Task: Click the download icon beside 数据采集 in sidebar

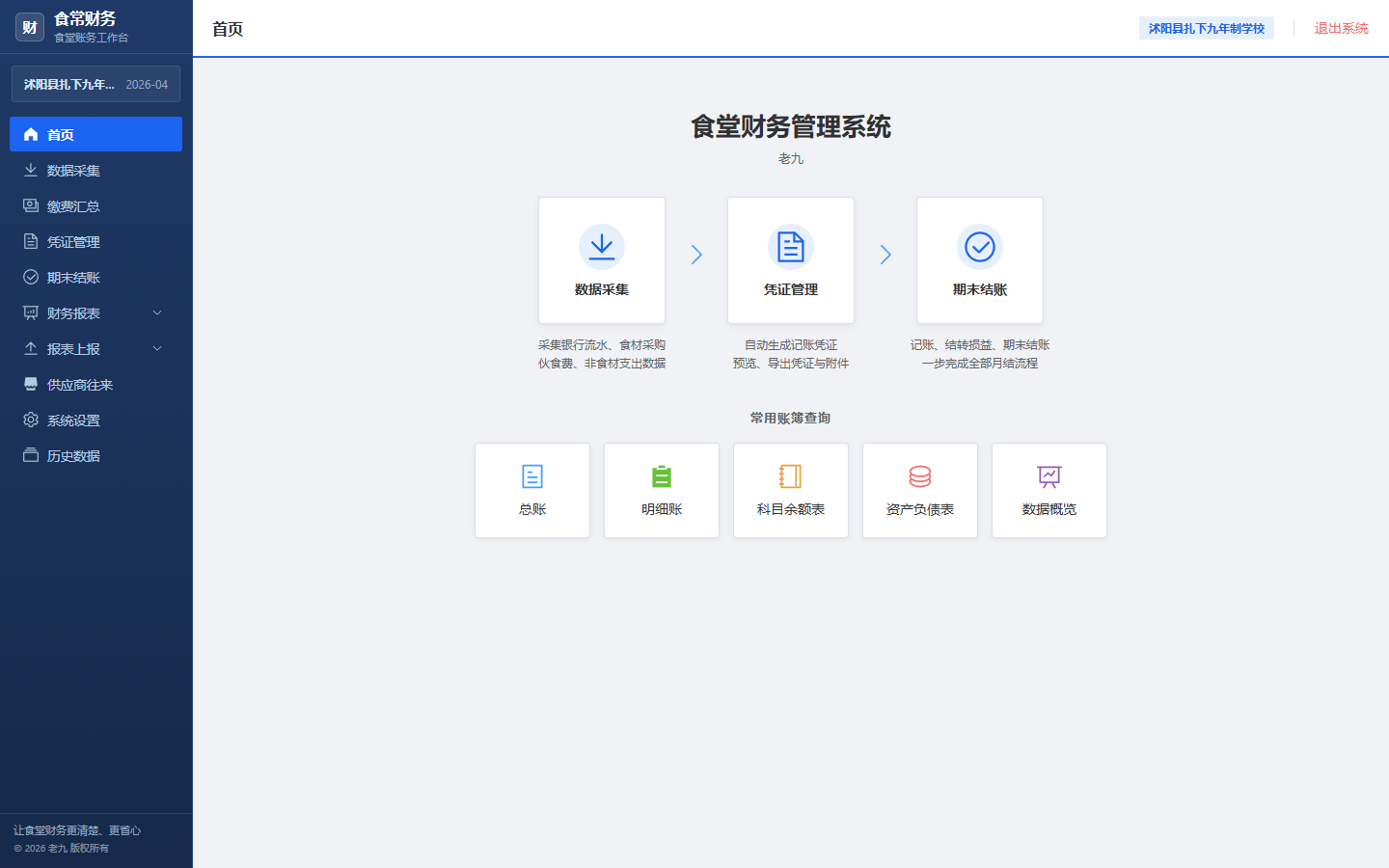Action: (31, 170)
